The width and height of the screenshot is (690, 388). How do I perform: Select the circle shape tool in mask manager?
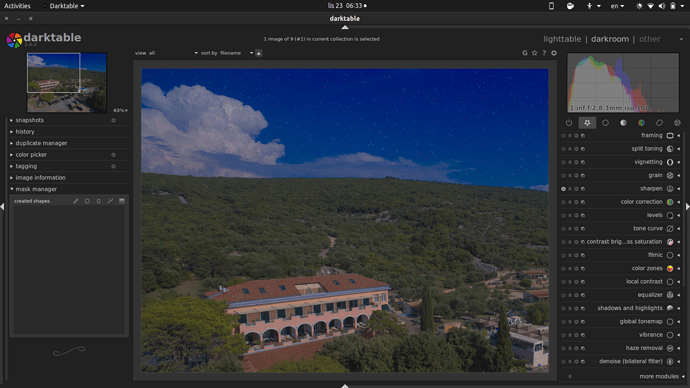(87, 201)
